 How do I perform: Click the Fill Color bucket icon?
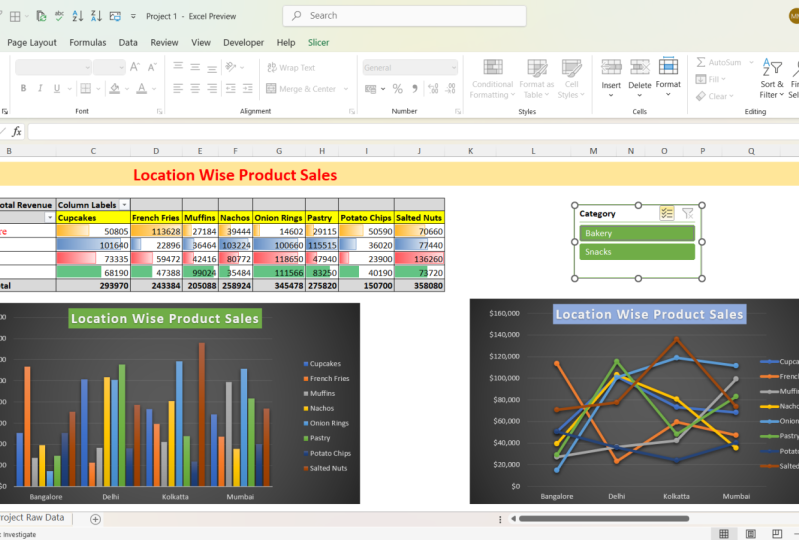pyautogui.click(x=115, y=89)
